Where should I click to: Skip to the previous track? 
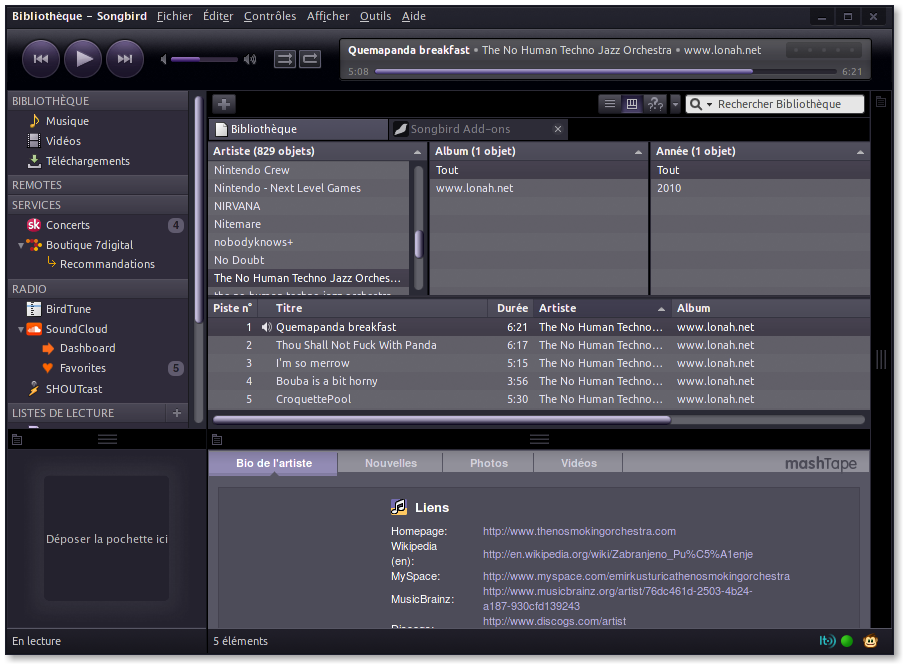pos(41,59)
